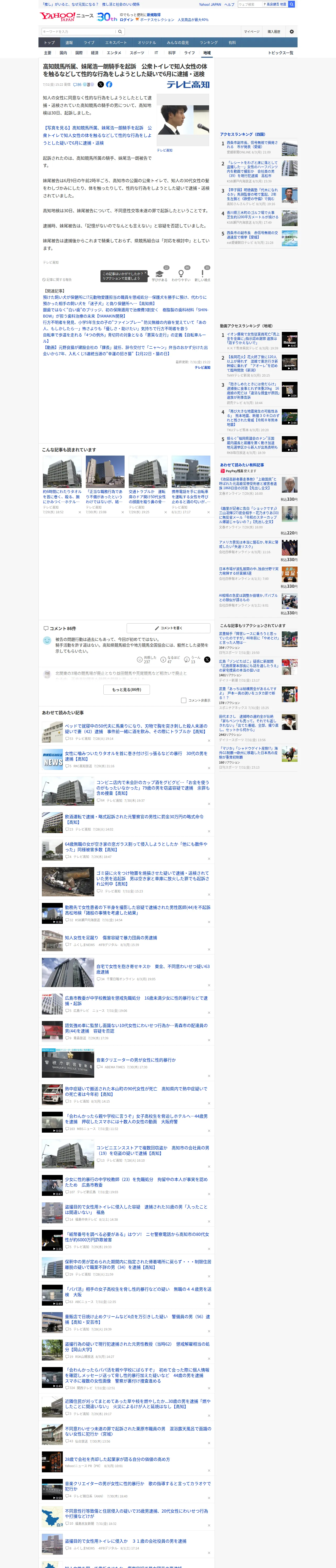Click the わかりやすい lightbulb reaction
The width and height of the screenshot is (336, 1568).
coord(181,274)
